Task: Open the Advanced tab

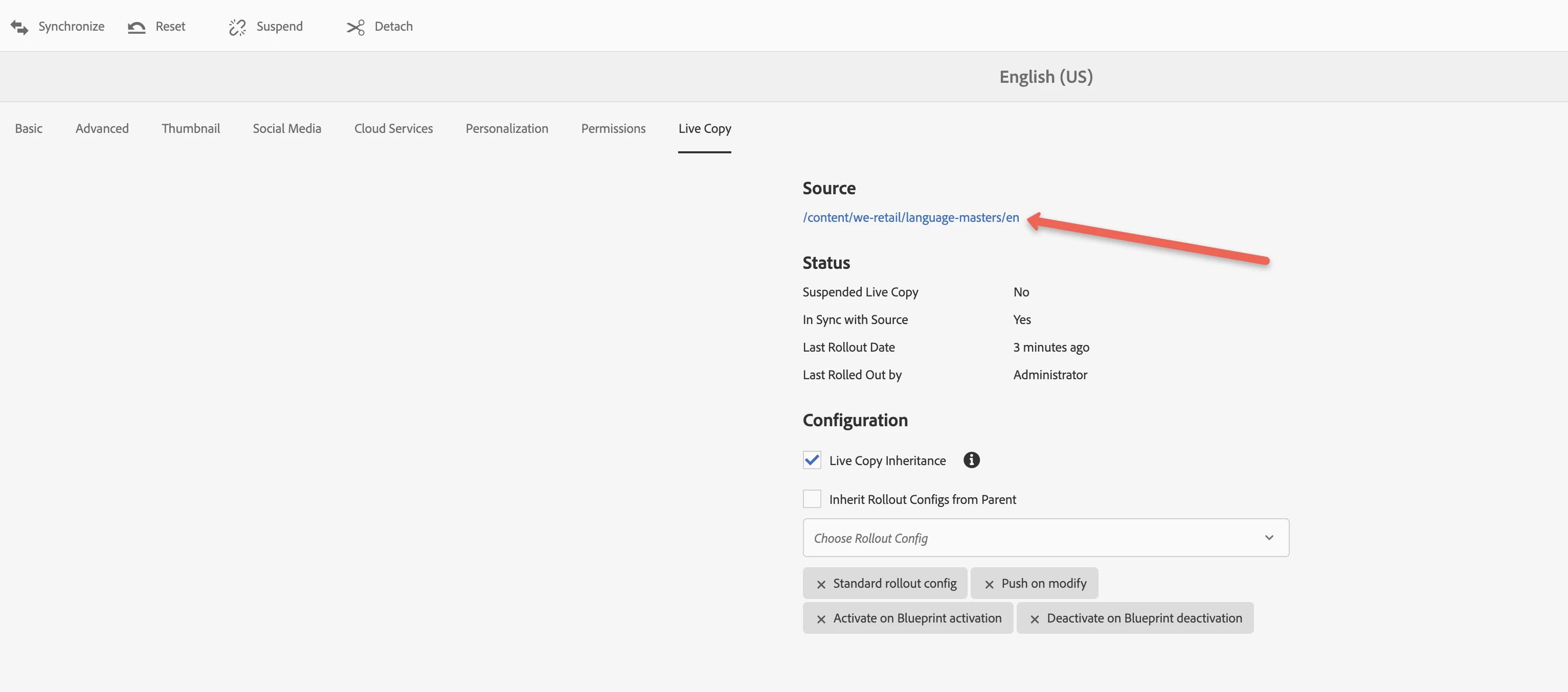Action: tap(102, 129)
